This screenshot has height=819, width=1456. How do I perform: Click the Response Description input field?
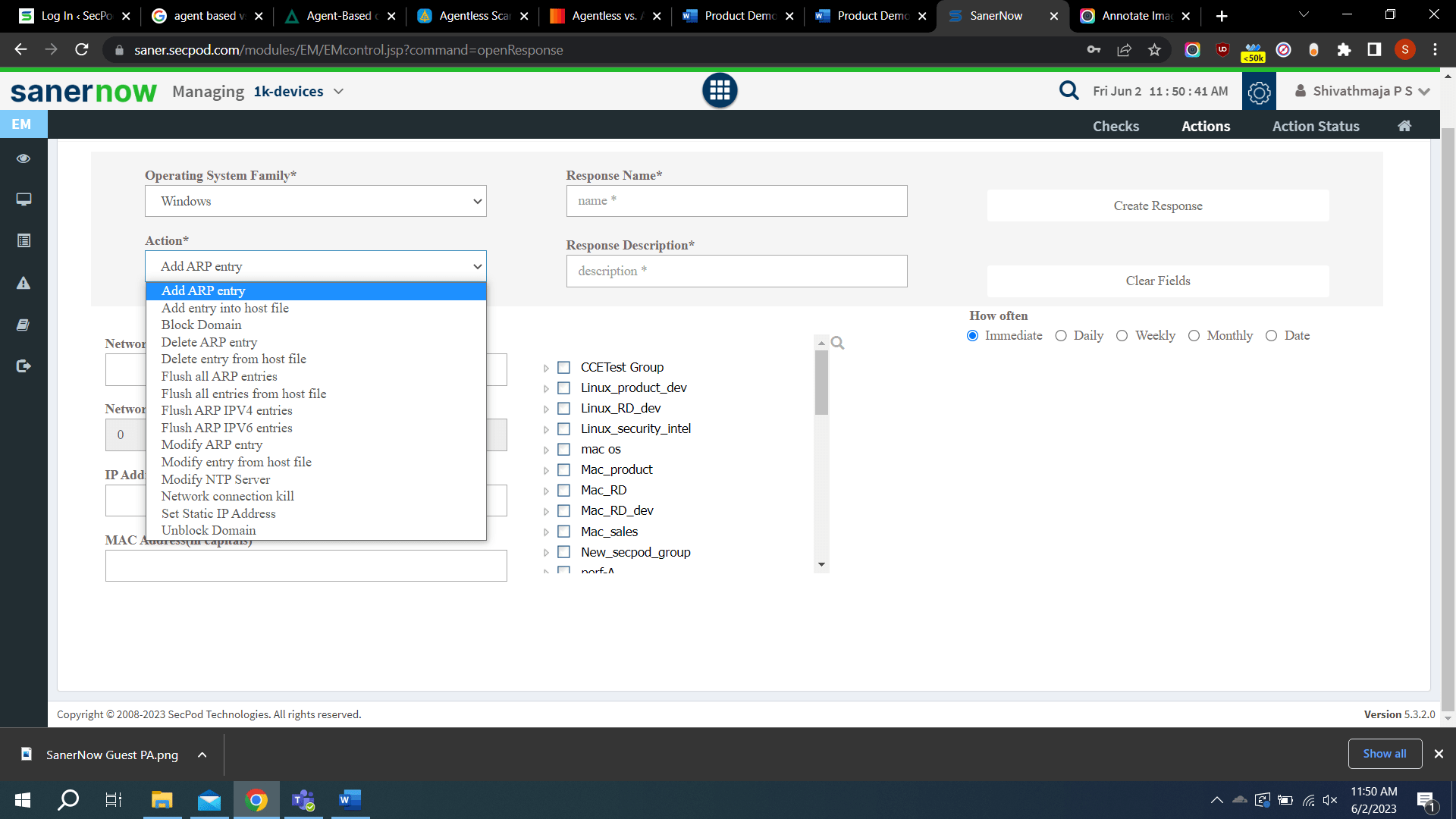736,271
